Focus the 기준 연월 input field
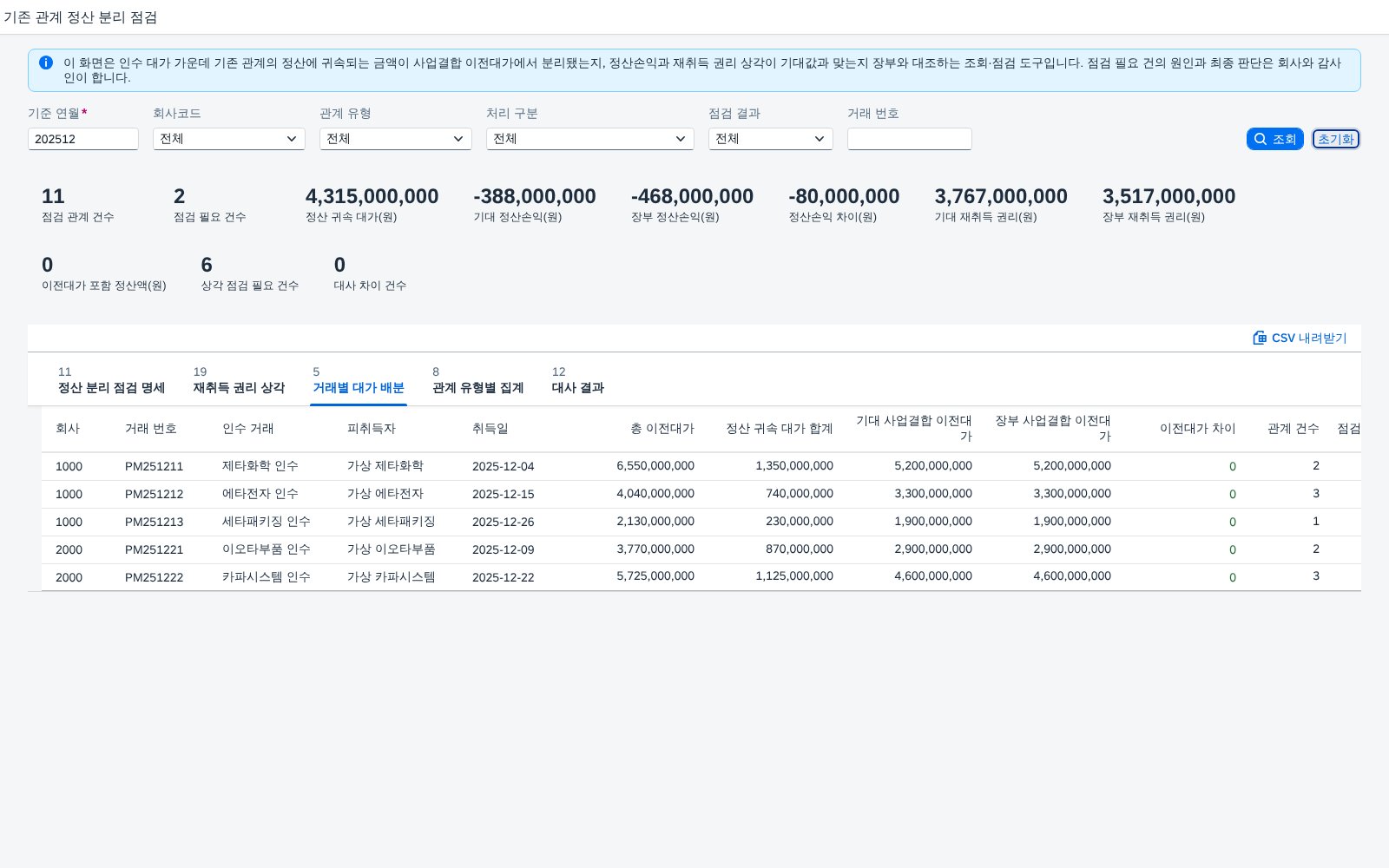The width and height of the screenshot is (1389, 868). 83,139
